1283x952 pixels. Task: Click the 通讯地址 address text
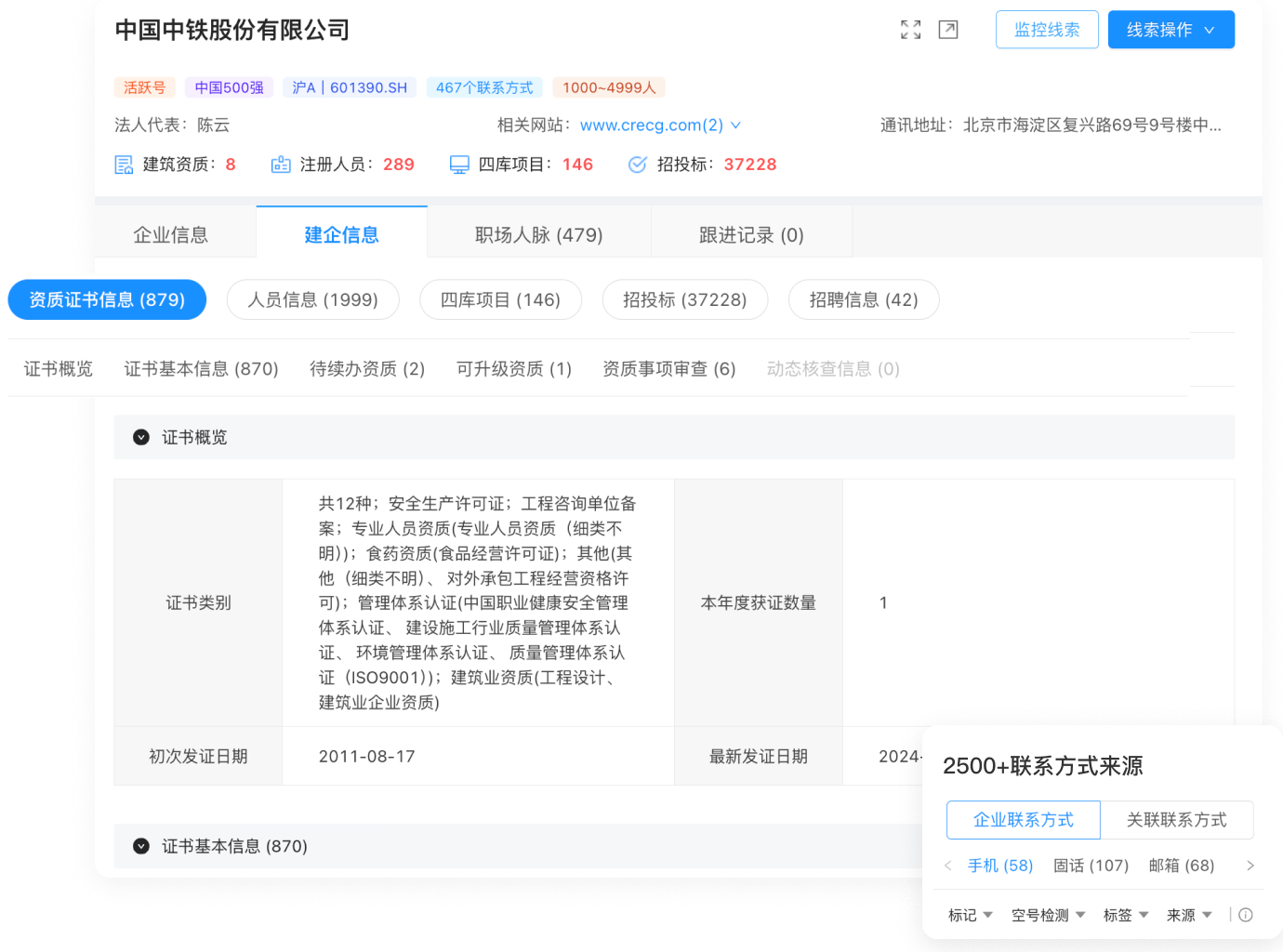(x=1092, y=125)
